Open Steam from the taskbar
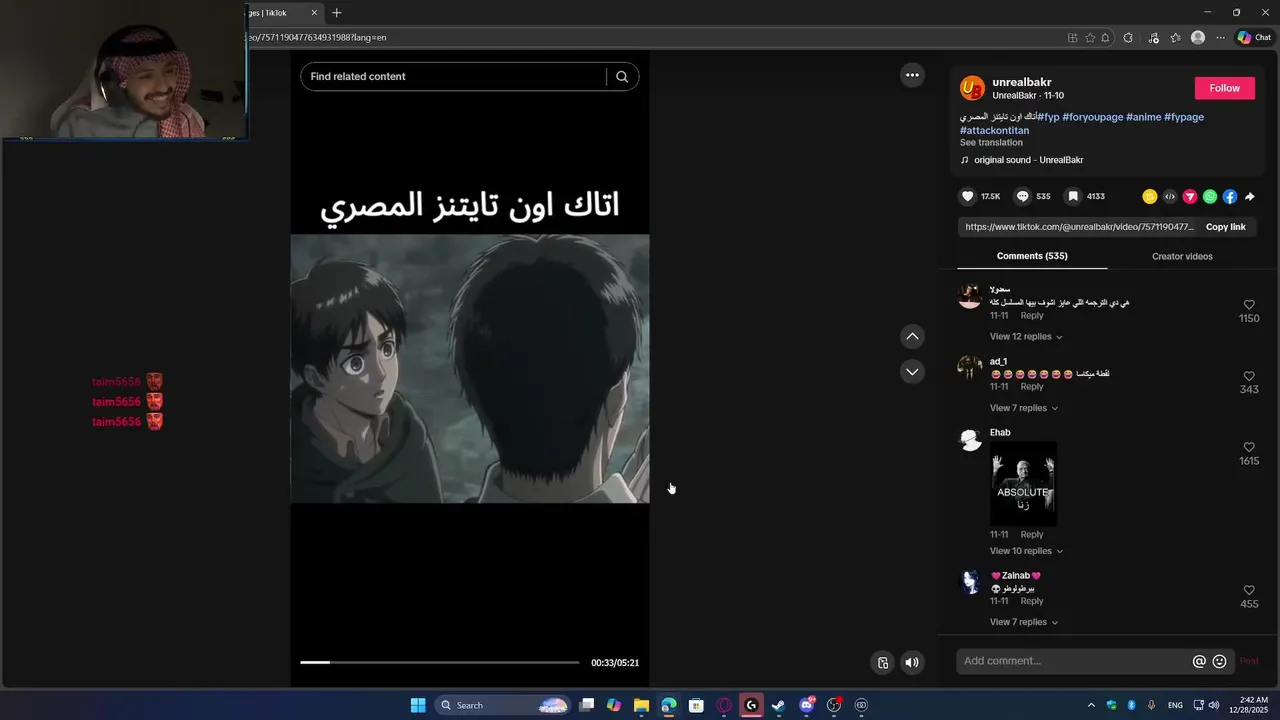Image resolution: width=1280 pixels, height=720 pixels. pyautogui.click(x=778, y=705)
